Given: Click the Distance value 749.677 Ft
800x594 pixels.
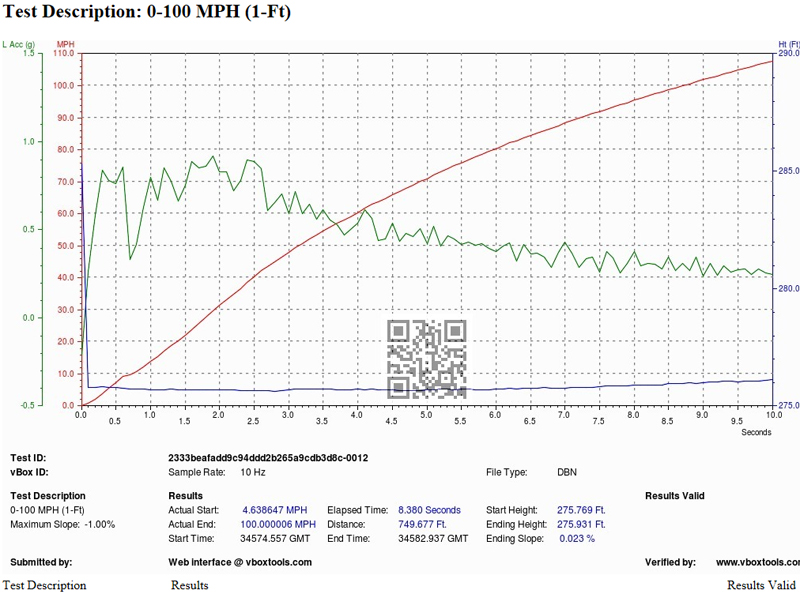Looking at the screenshot, I should tap(424, 523).
